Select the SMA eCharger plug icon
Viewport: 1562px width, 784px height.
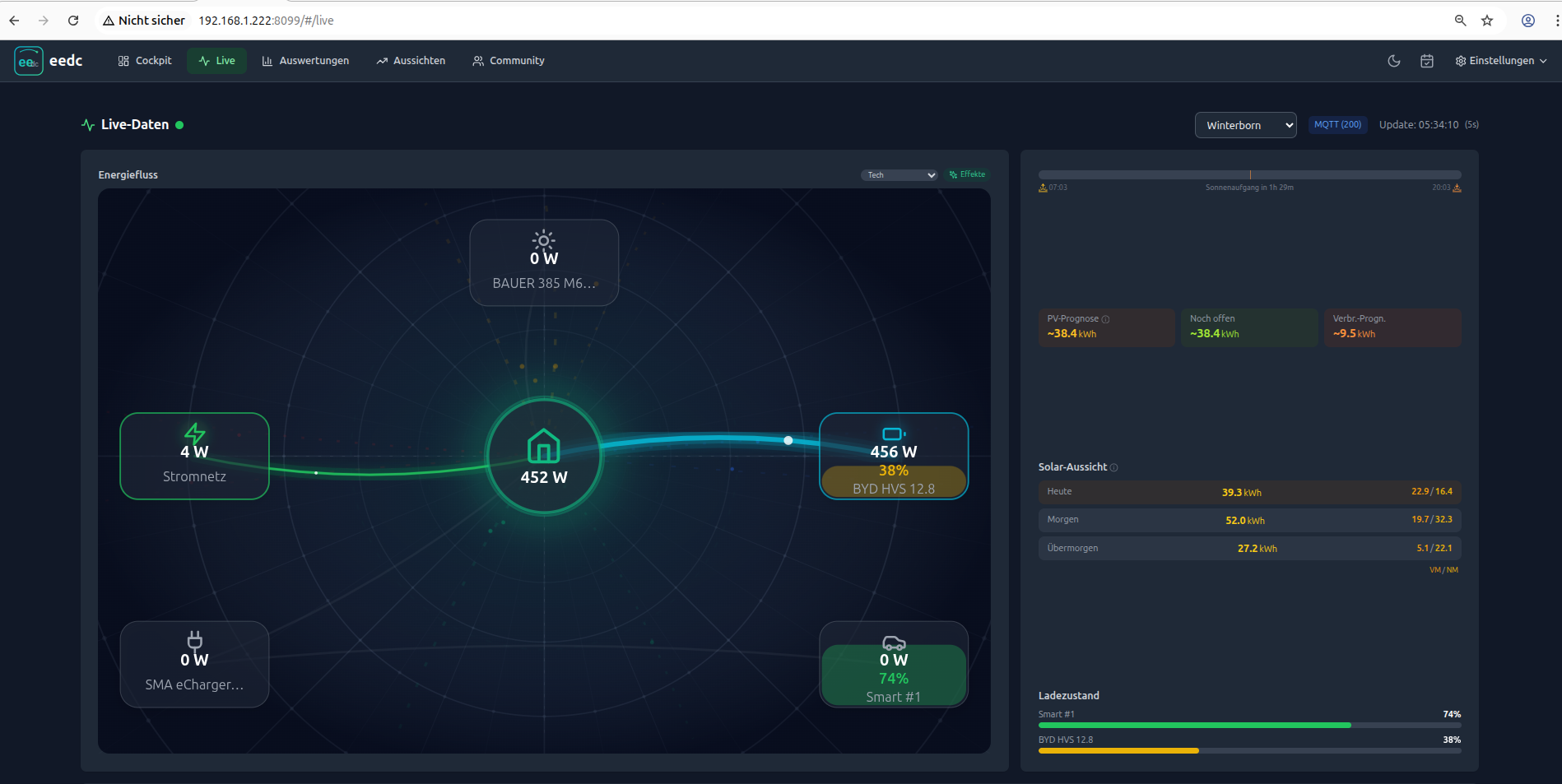coord(194,640)
